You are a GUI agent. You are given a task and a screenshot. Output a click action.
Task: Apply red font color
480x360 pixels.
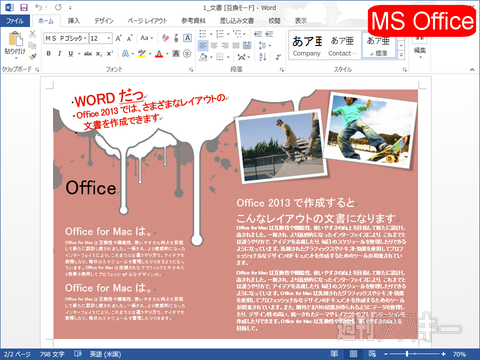click(x=159, y=54)
